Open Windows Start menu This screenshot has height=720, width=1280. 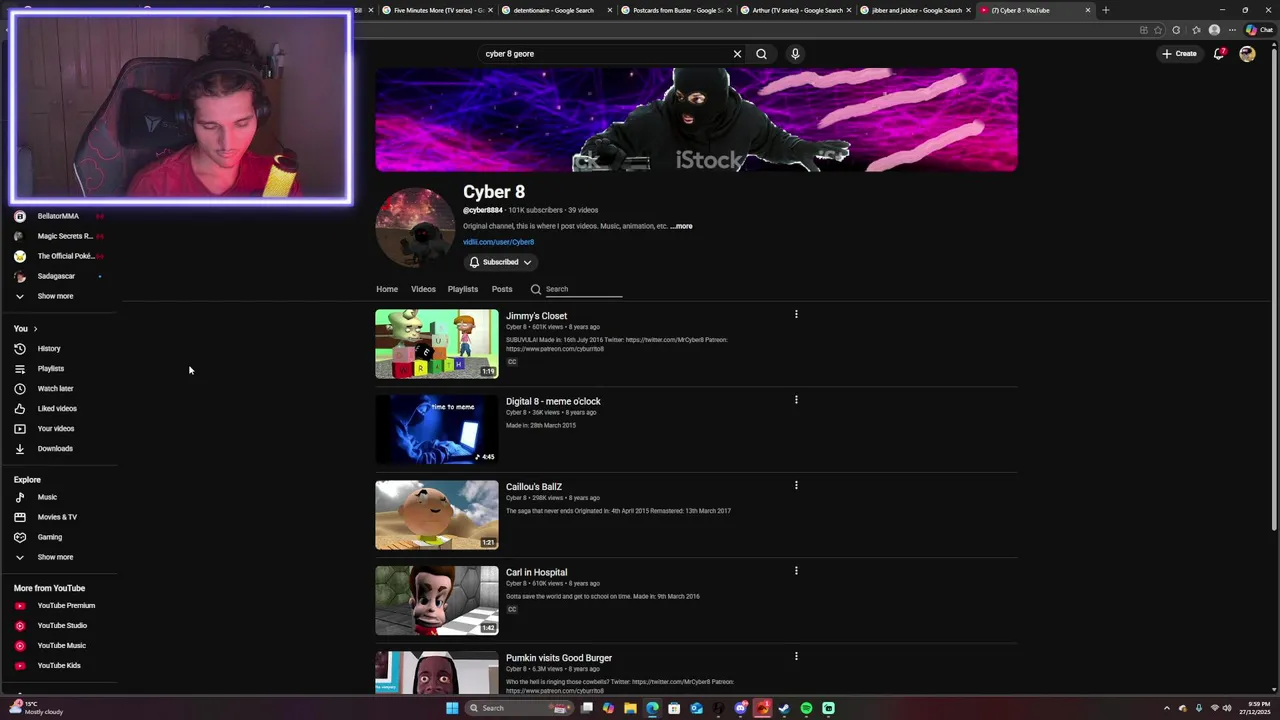[452, 708]
